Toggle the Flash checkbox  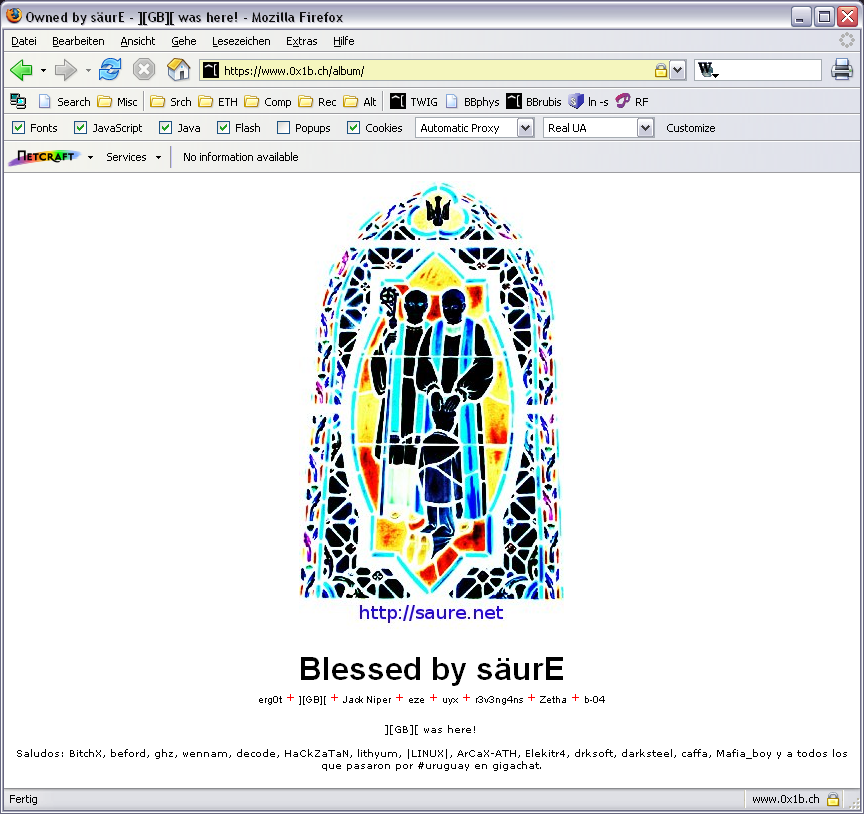[223, 128]
